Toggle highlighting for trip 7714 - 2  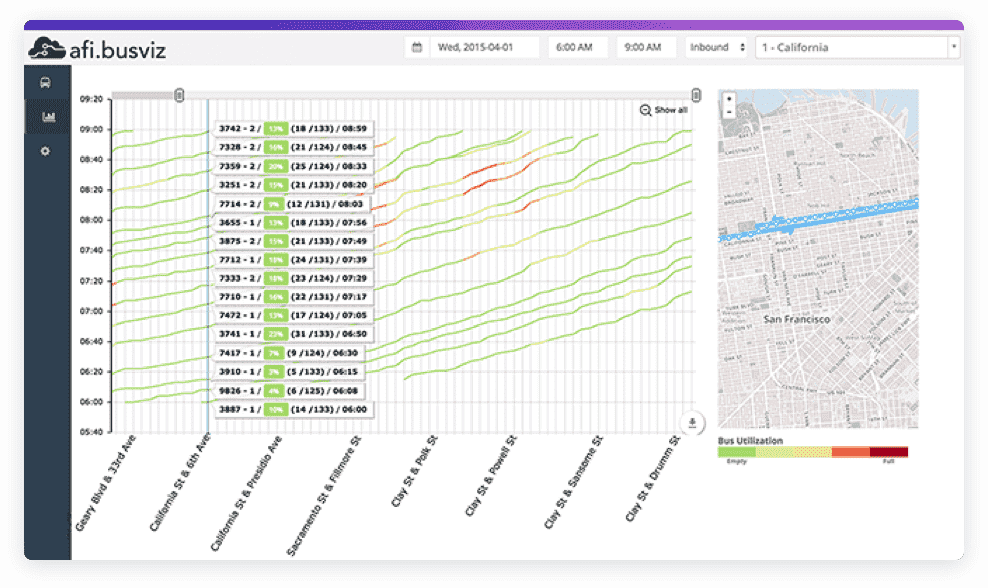click(x=237, y=203)
